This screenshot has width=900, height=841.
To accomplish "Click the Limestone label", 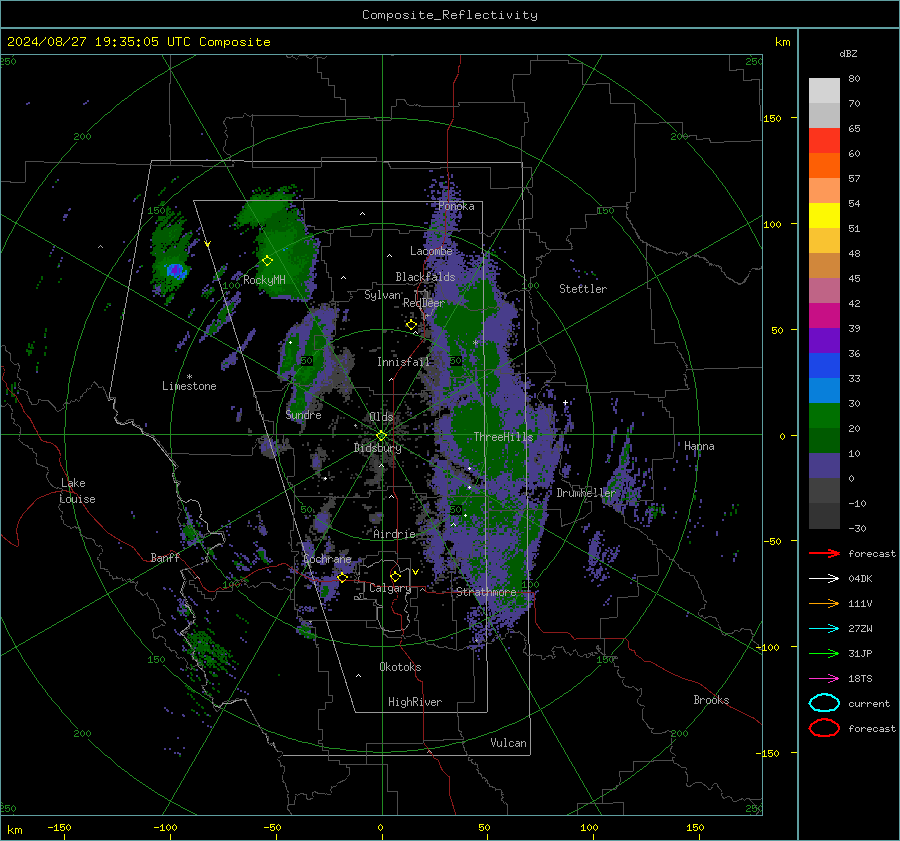I will [189, 386].
